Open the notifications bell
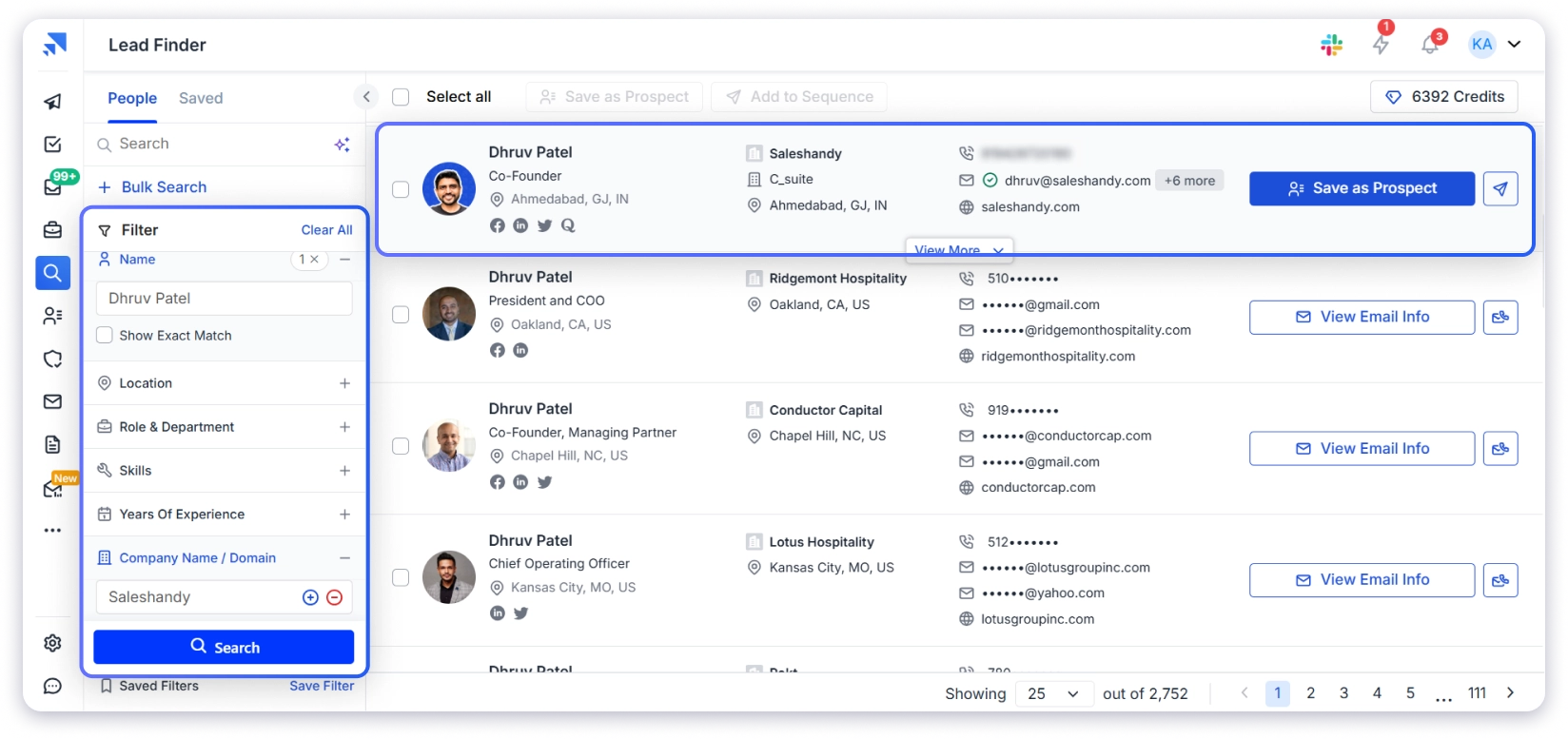Image resolution: width=1568 pixels, height=739 pixels. click(x=1430, y=43)
